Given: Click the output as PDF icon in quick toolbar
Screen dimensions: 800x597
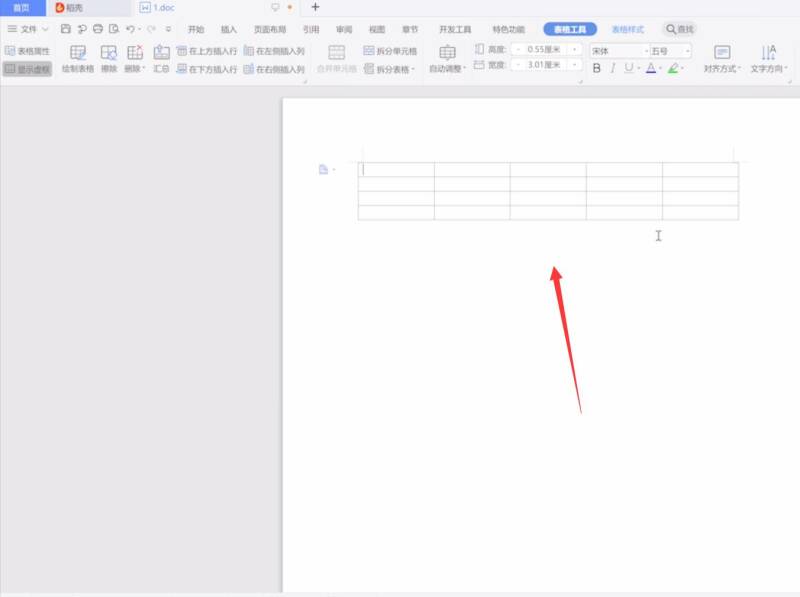Looking at the screenshot, I should [82, 29].
